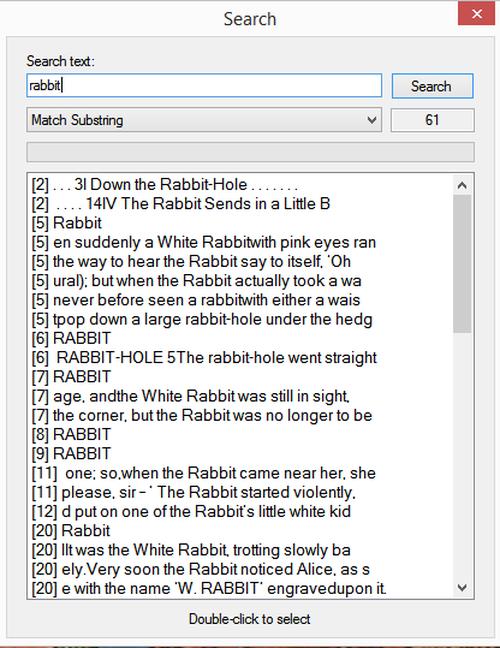Screen dimensions: 500x648
Task: Select result 'W. RABBIT' engravedupon it
Action: pyautogui.click(x=209, y=588)
